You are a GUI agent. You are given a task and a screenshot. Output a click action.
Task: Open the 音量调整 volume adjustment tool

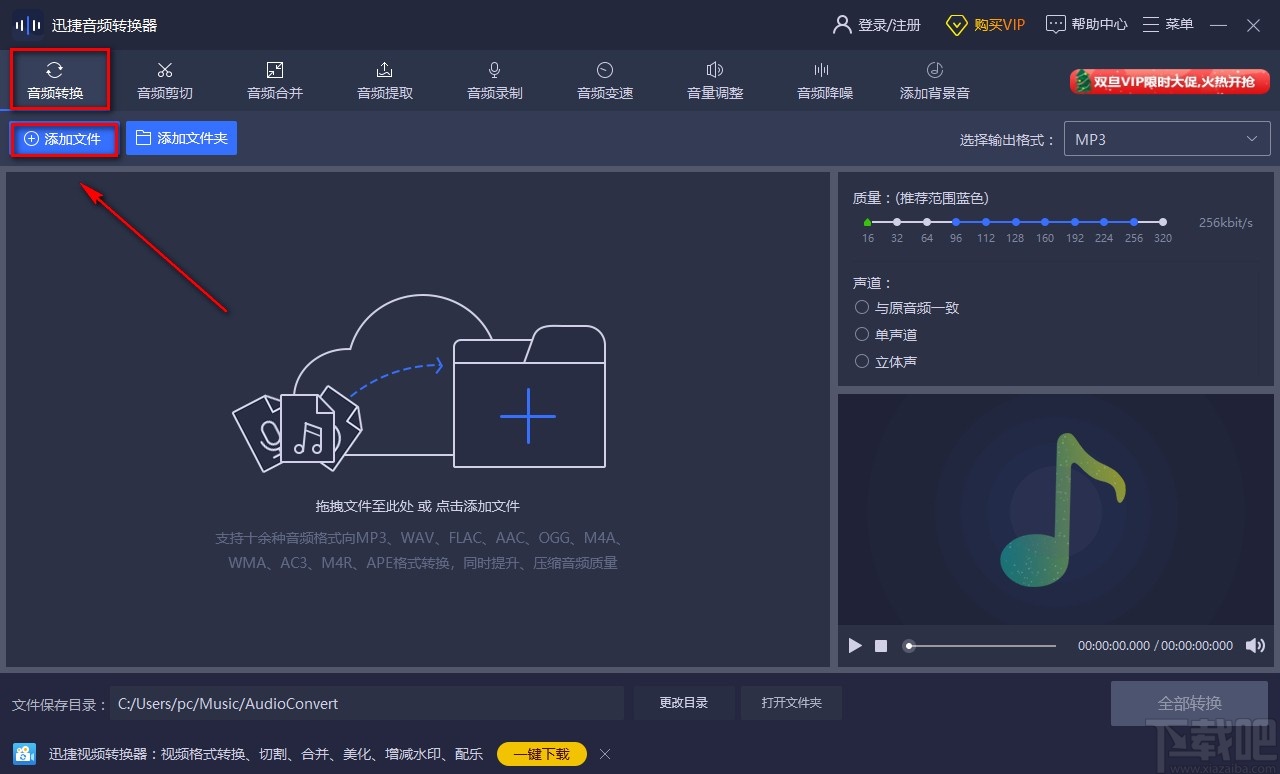click(714, 80)
